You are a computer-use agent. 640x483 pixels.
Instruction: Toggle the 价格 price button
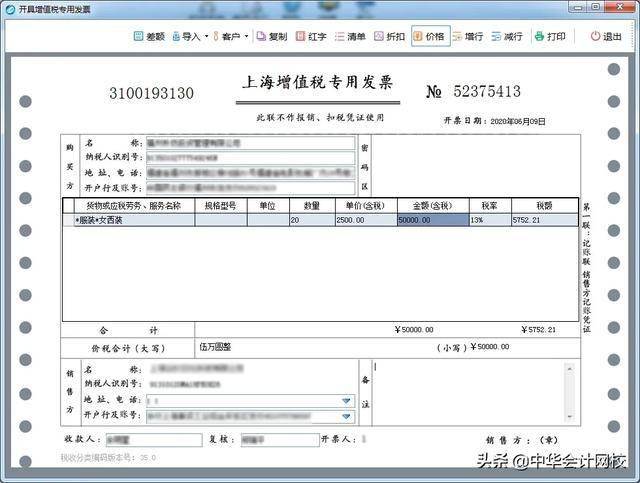[x=431, y=36]
